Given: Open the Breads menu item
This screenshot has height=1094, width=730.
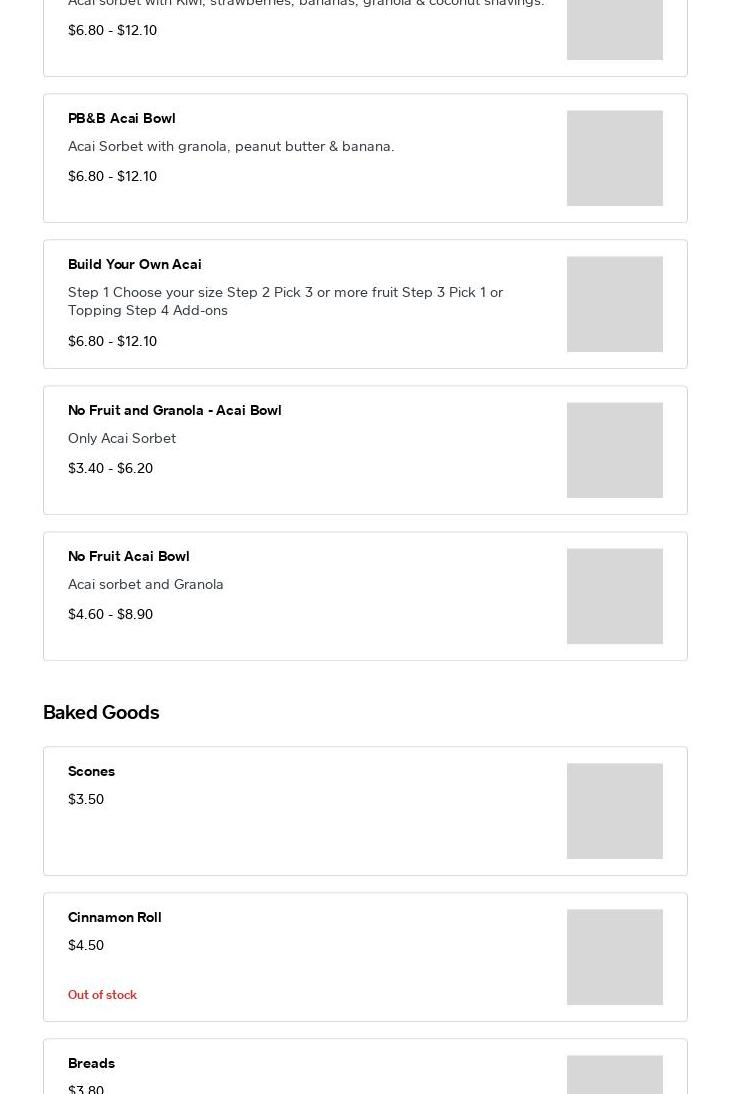Looking at the screenshot, I should pyautogui.click(x=92, y=1063).
